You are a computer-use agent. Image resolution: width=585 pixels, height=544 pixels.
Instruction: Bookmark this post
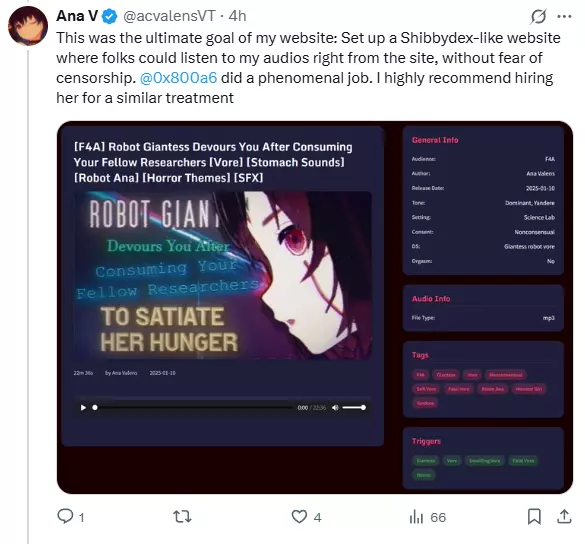coord(534,517)
